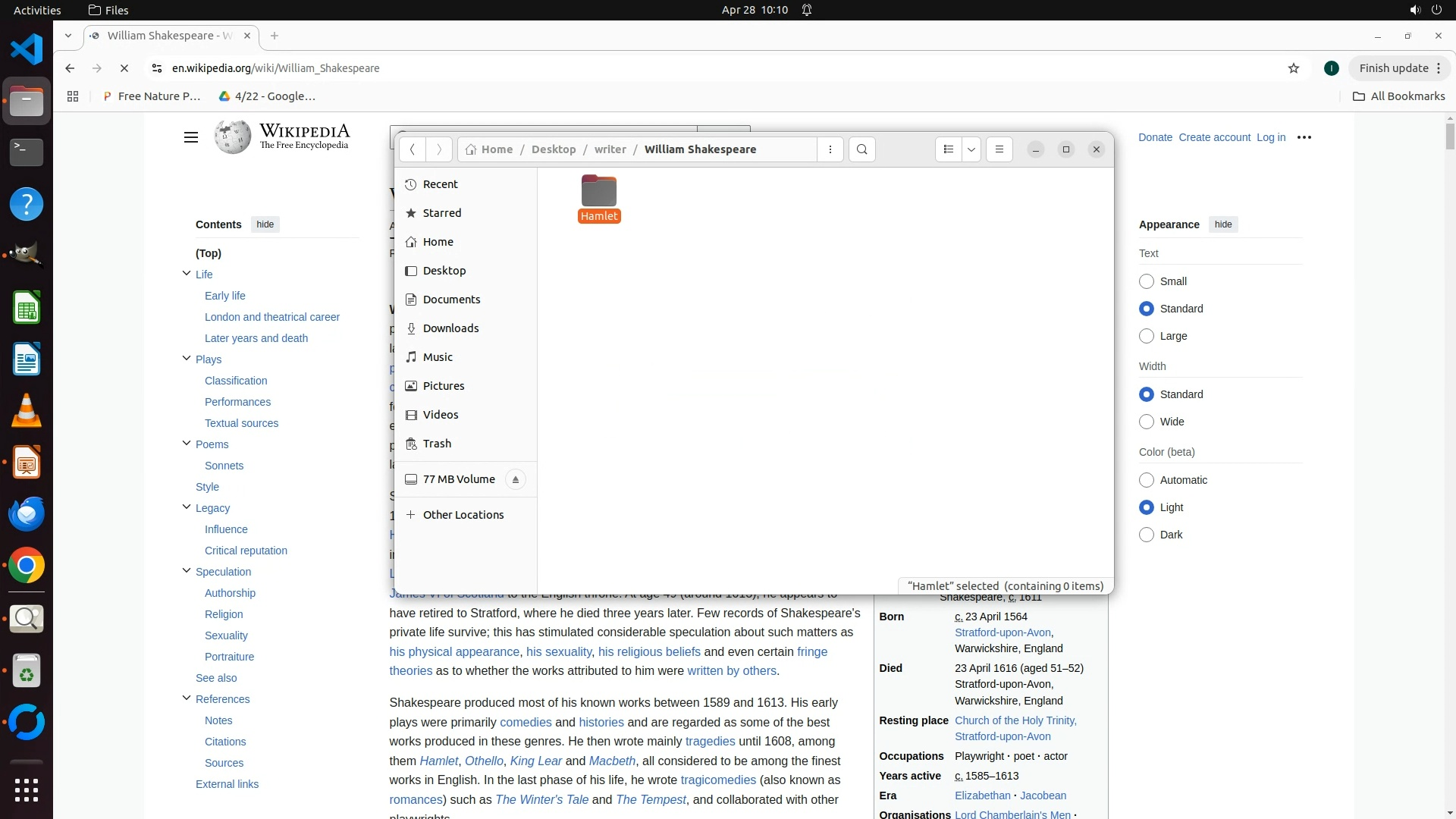Collapse the Legacy contents section
1456x819 pixels.
pos(187,507)
